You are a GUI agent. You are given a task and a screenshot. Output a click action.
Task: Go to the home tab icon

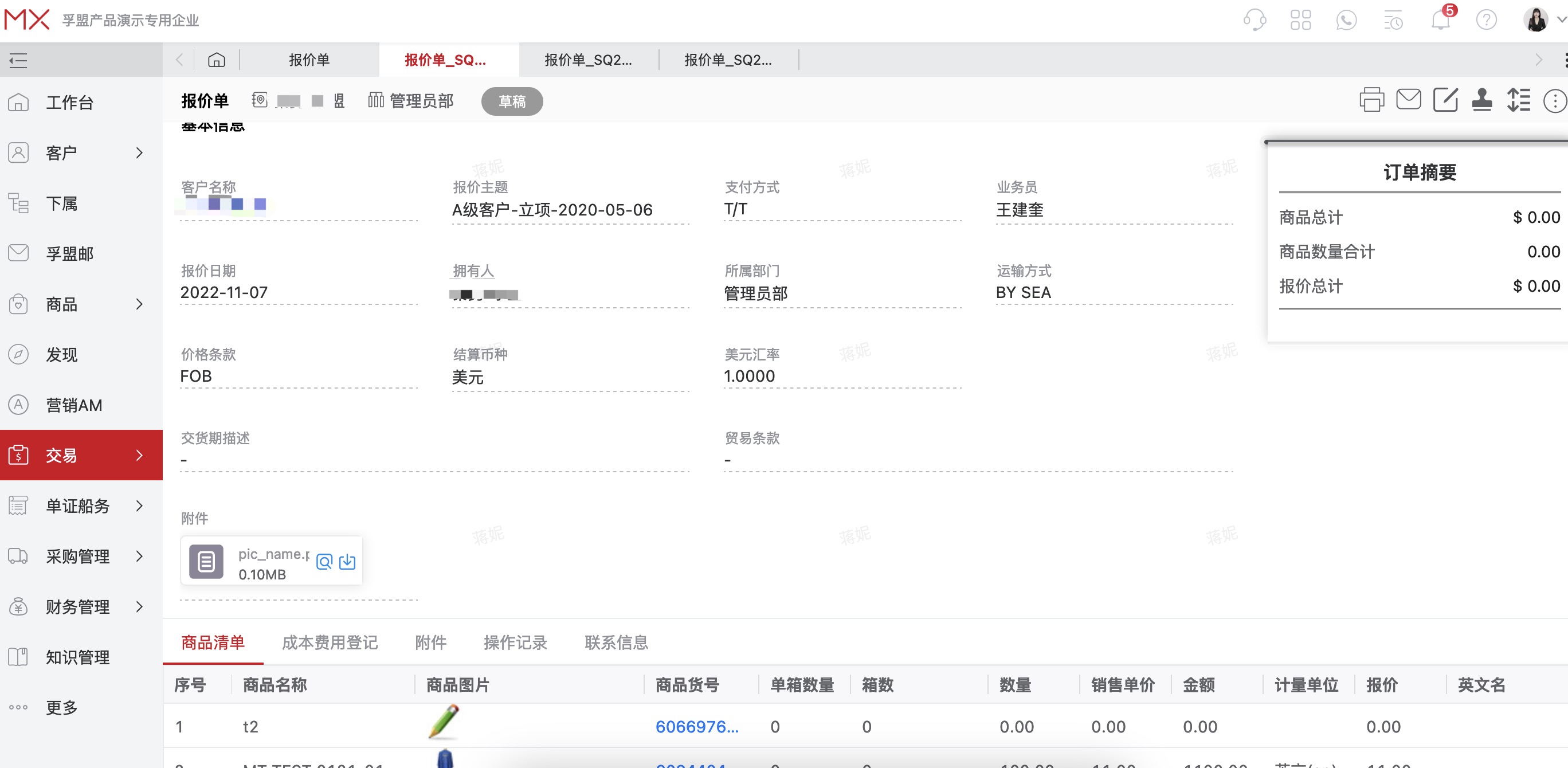(216, 60)
